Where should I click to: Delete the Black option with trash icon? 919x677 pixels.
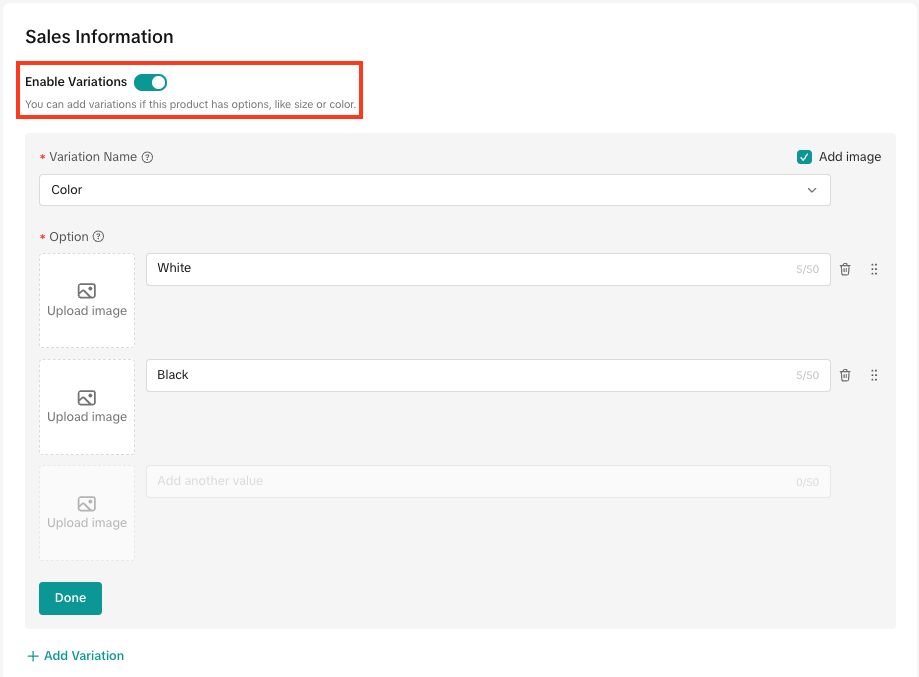point(845,375)
